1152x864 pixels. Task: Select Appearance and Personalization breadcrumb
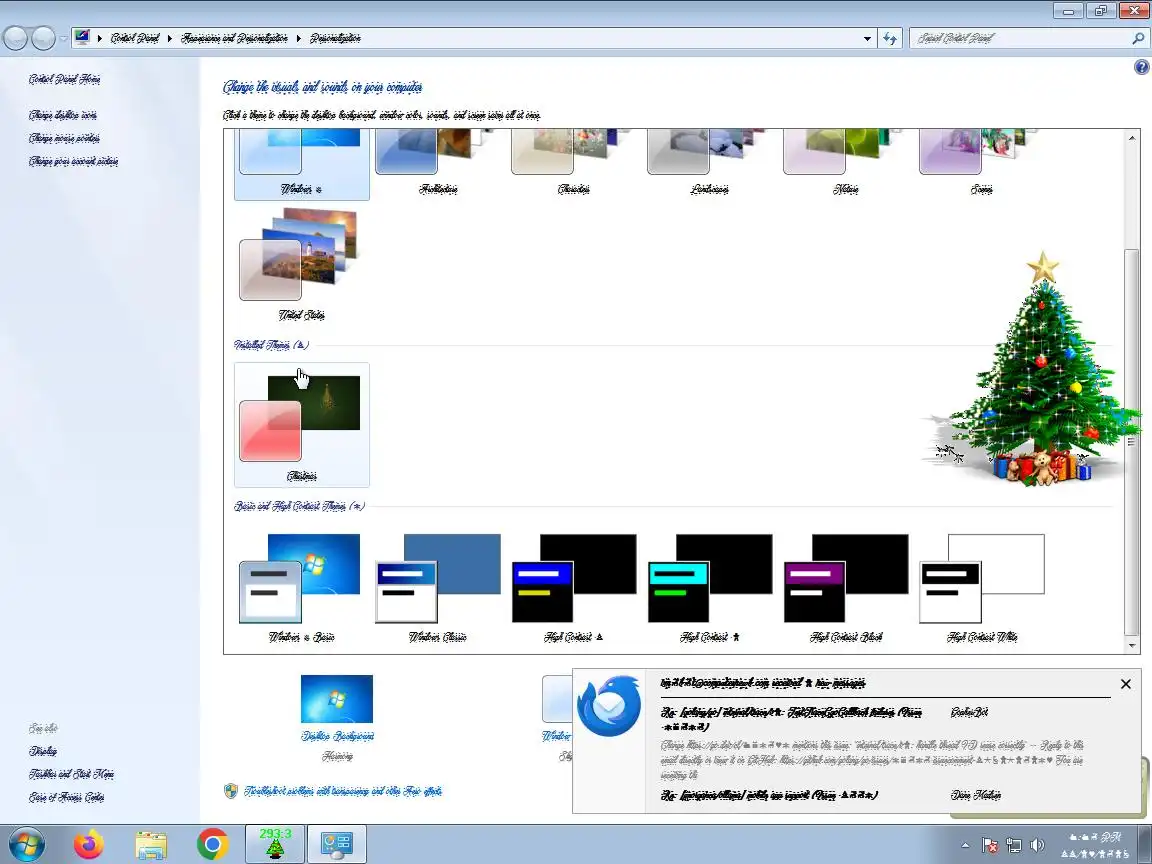[x=234, y=38]
